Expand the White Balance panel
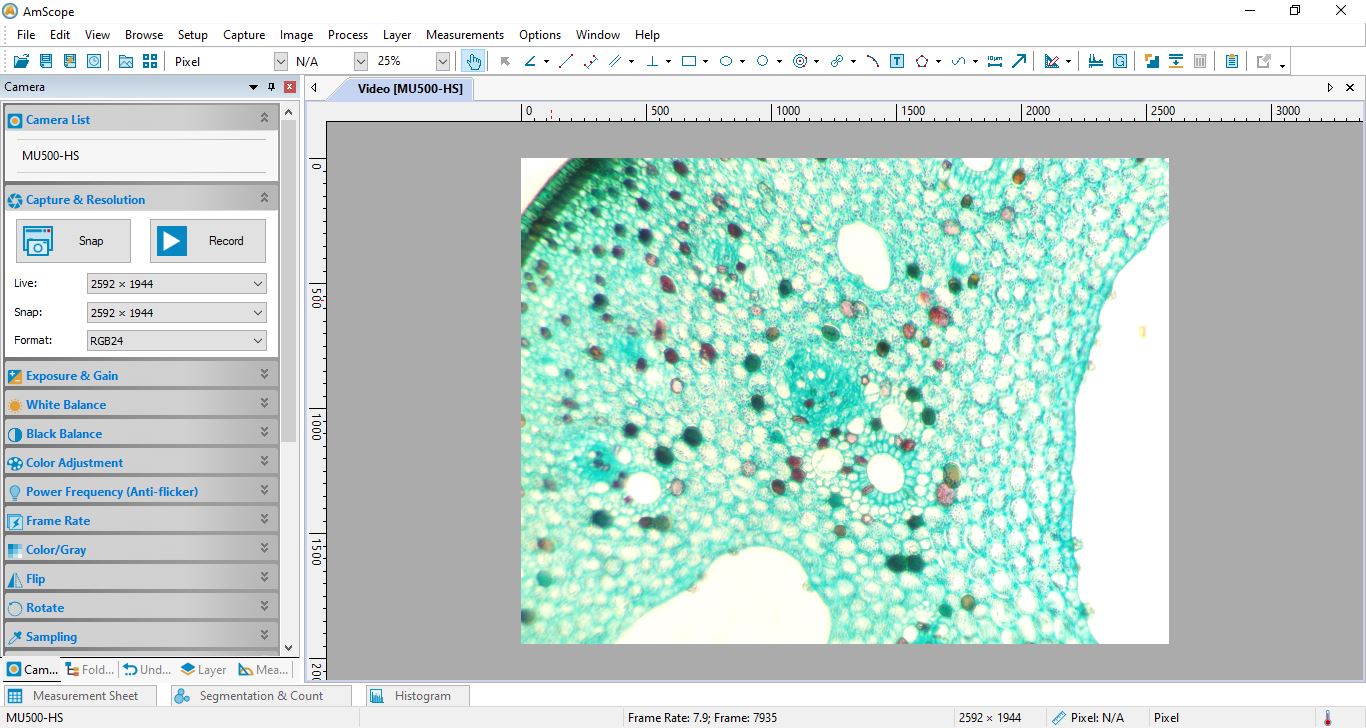The width and height of the screenshot is (1366, 728). pos(265,404)
